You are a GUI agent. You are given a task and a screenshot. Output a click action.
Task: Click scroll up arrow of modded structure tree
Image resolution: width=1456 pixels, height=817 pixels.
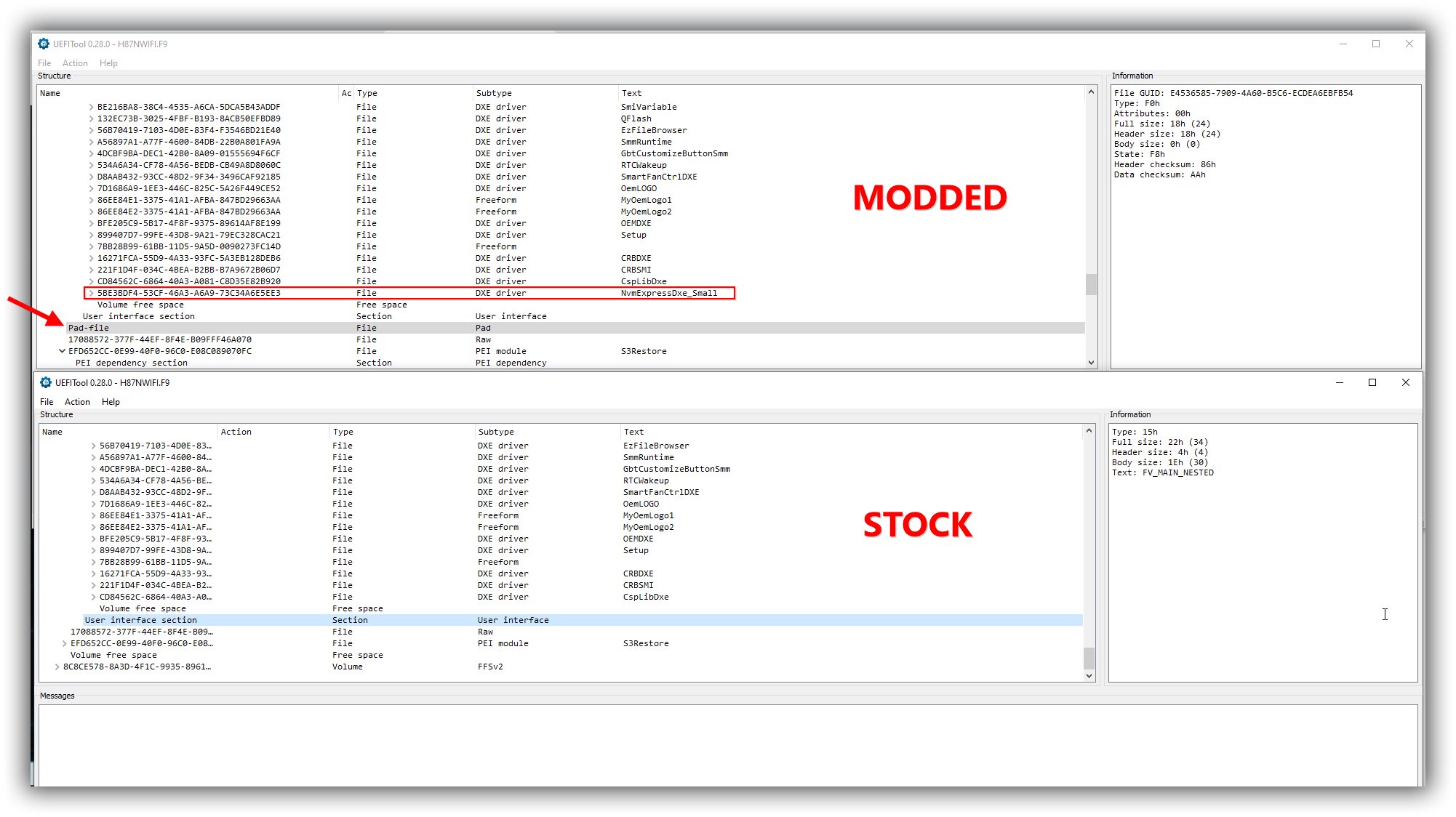(1091, 92)
